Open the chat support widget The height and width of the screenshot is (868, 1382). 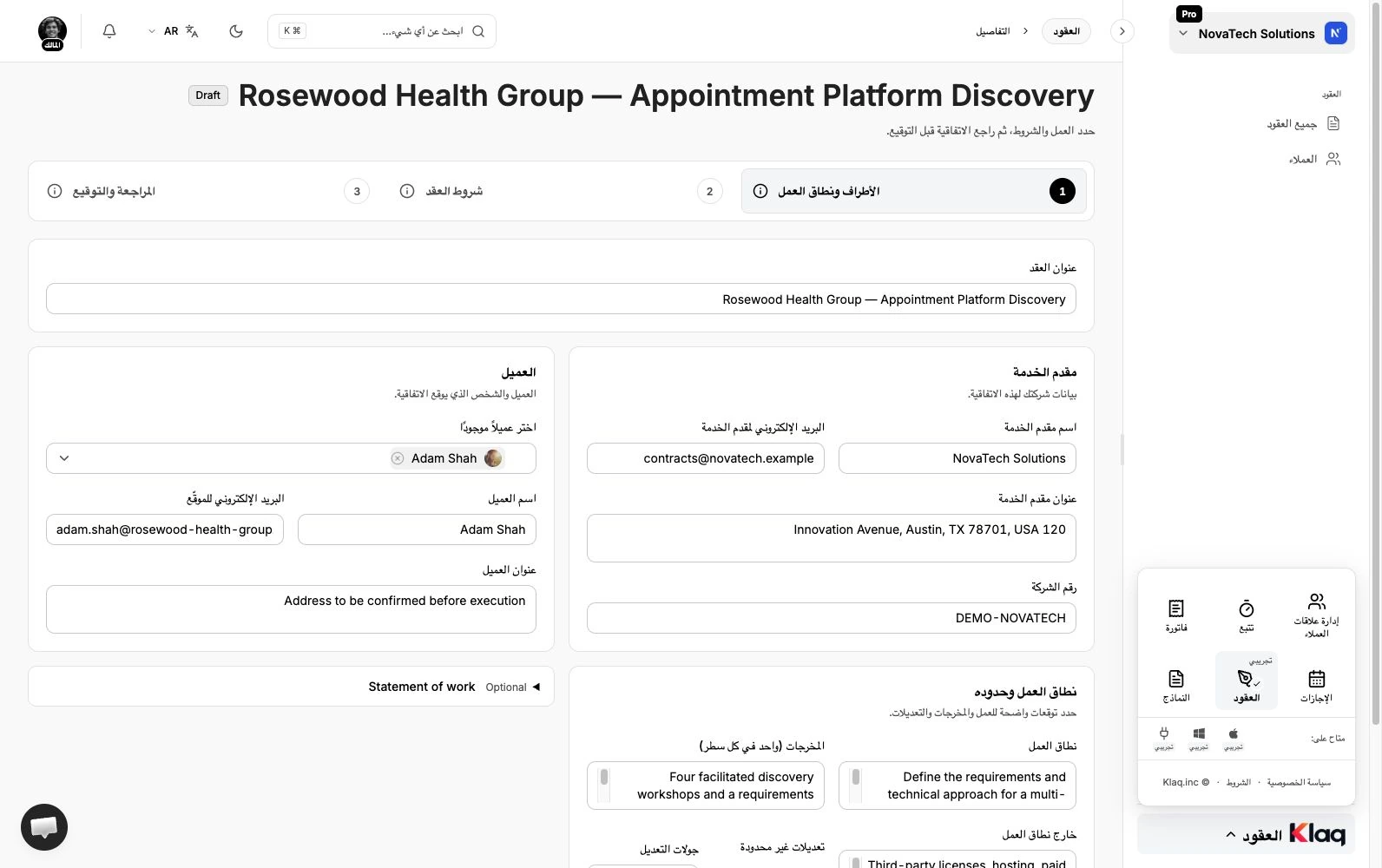(44, 827)
